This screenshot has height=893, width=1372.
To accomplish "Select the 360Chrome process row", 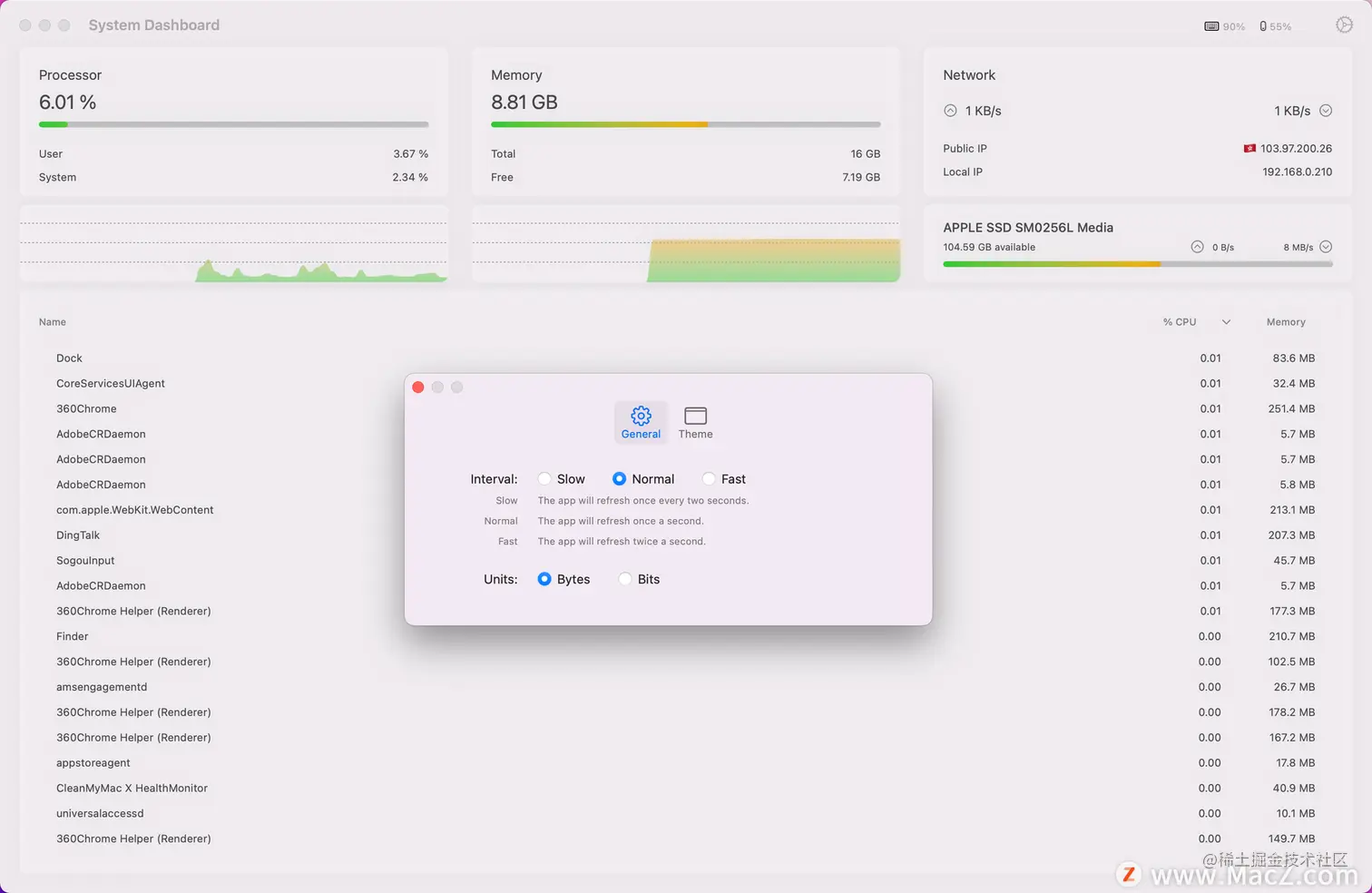I will pyautogui.click(x=686, y=409).
